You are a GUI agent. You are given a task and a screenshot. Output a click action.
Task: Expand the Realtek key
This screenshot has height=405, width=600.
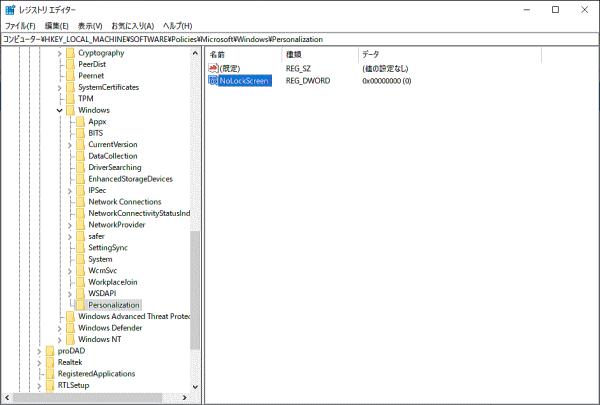coord(39,363)
